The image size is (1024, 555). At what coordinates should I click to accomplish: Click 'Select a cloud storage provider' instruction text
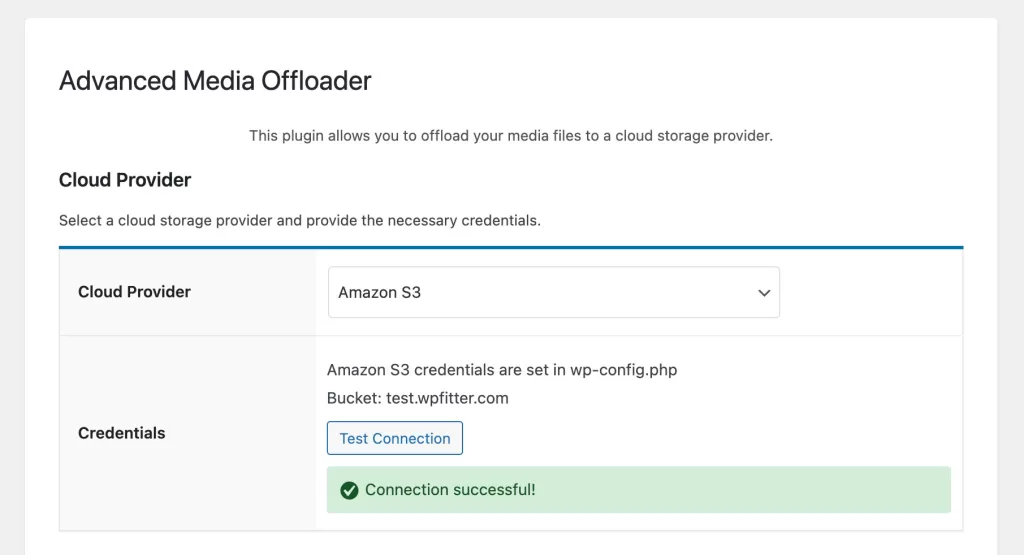pos(300,221)
